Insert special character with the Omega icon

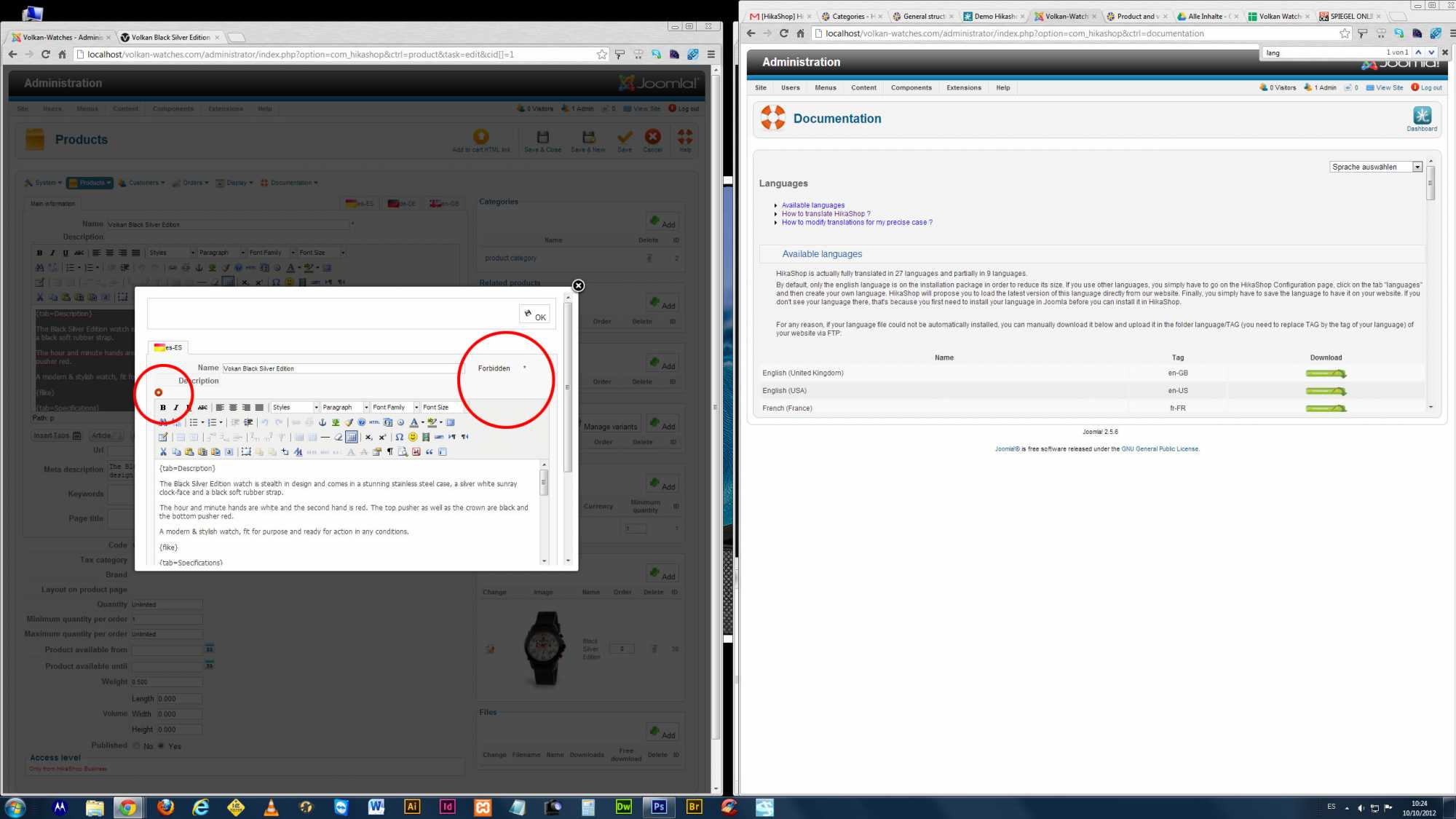399,438
